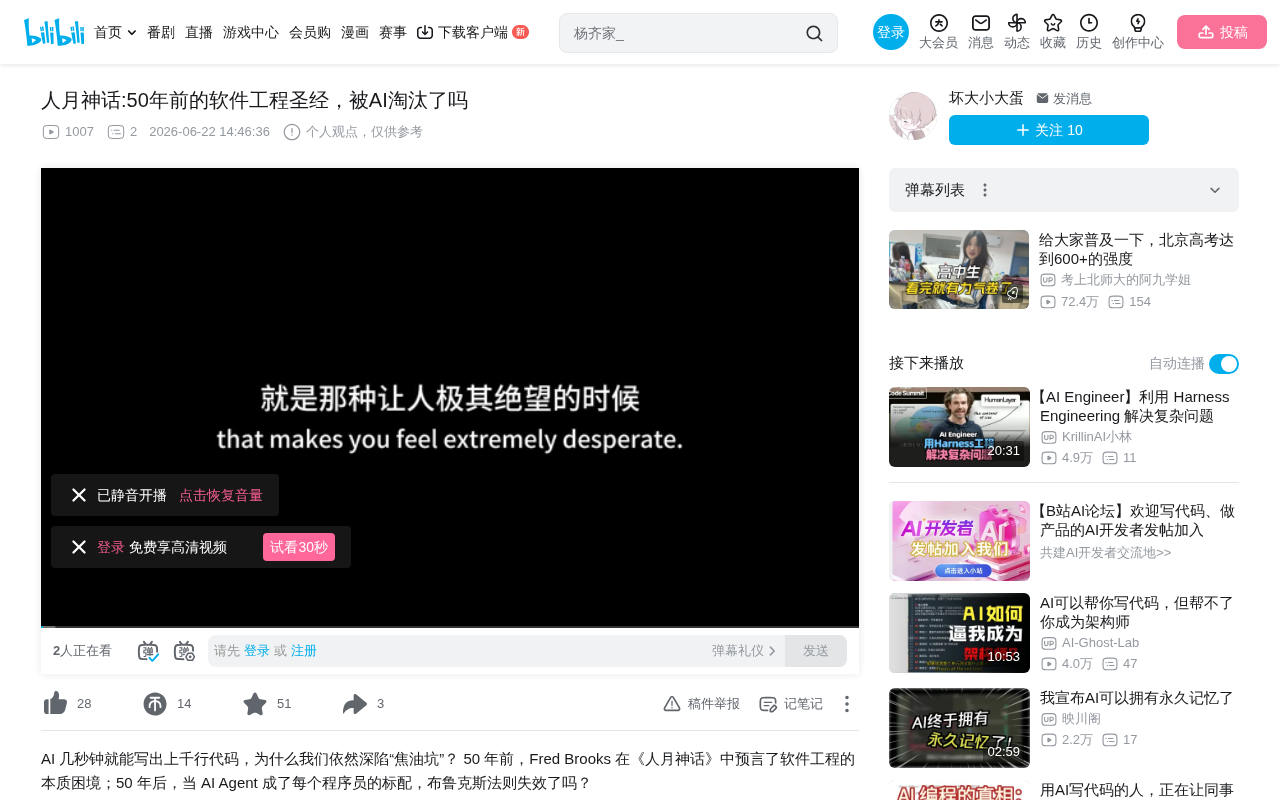Expand the 首页 dropdown menu
This screenshot has height=800, width=1280.
115,32
